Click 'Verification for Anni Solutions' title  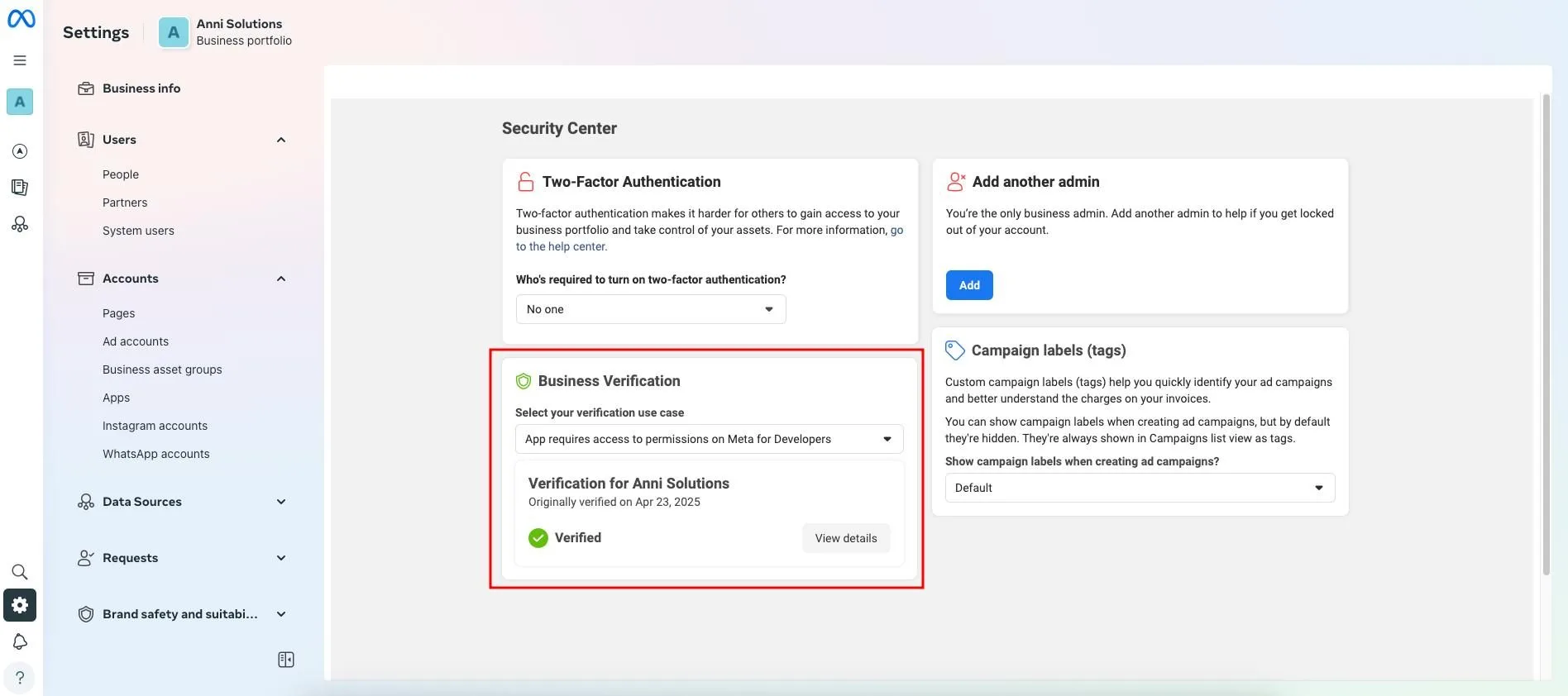pyautogui.click(x=629, y=484)
